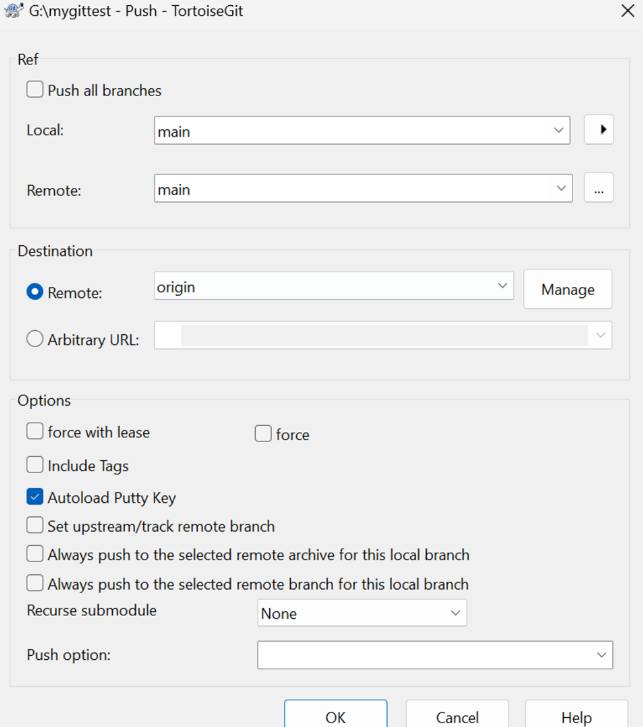Uncheck Autoload Putty Key
Screen dimensions: 643x727
point(35,497)
